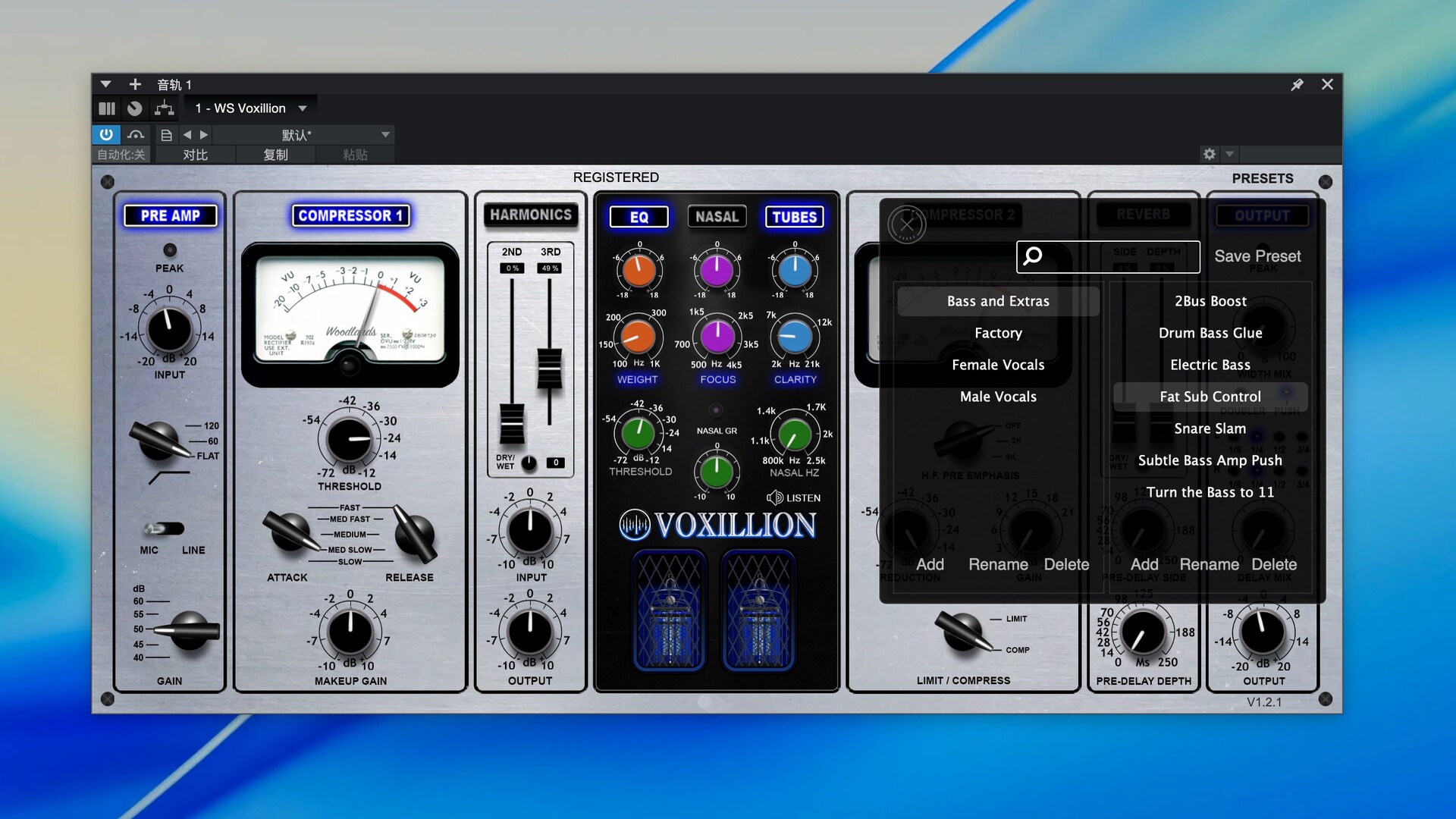Click the Save Preset button
Image resolution: width=1456 pixels, height=819 pixels.
pyautogui.click(x=1257, y=256)
